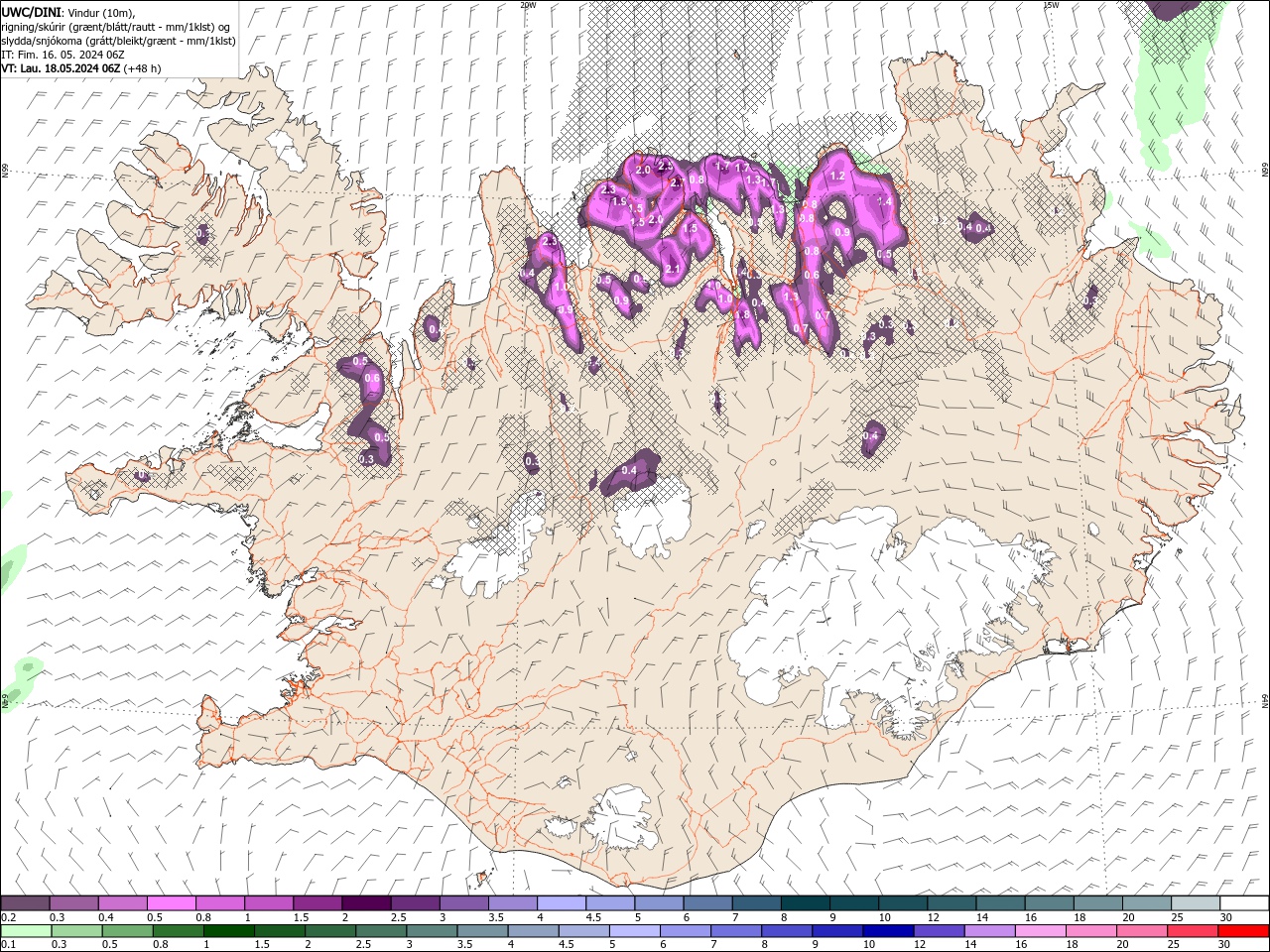1270x952 pixels.
Task: Click the bright pink 0.5 snow scale swatch
Action: [x=172, y=903]
